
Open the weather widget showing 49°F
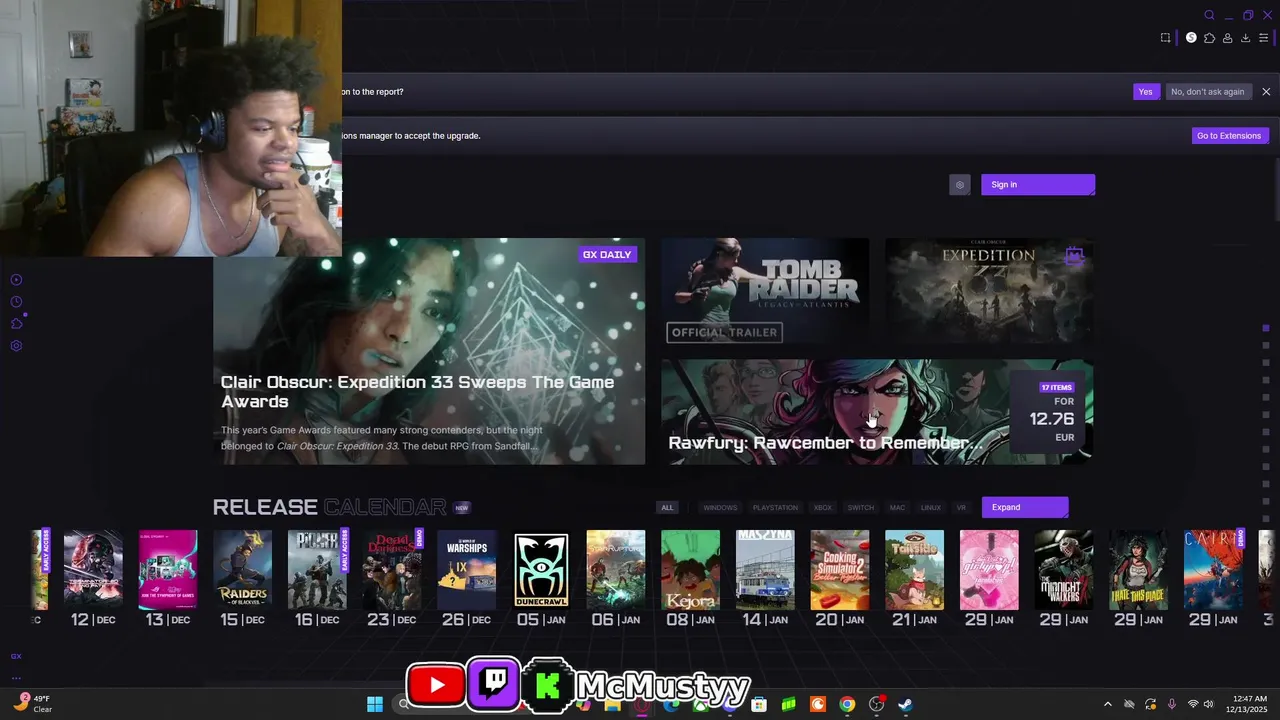[32, 704]
